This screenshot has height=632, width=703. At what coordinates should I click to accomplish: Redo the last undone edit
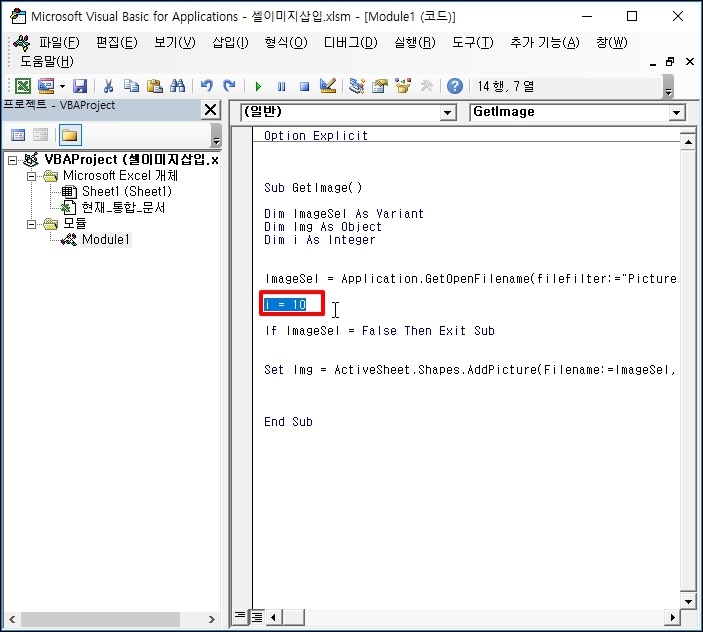(x=229, y=86)
